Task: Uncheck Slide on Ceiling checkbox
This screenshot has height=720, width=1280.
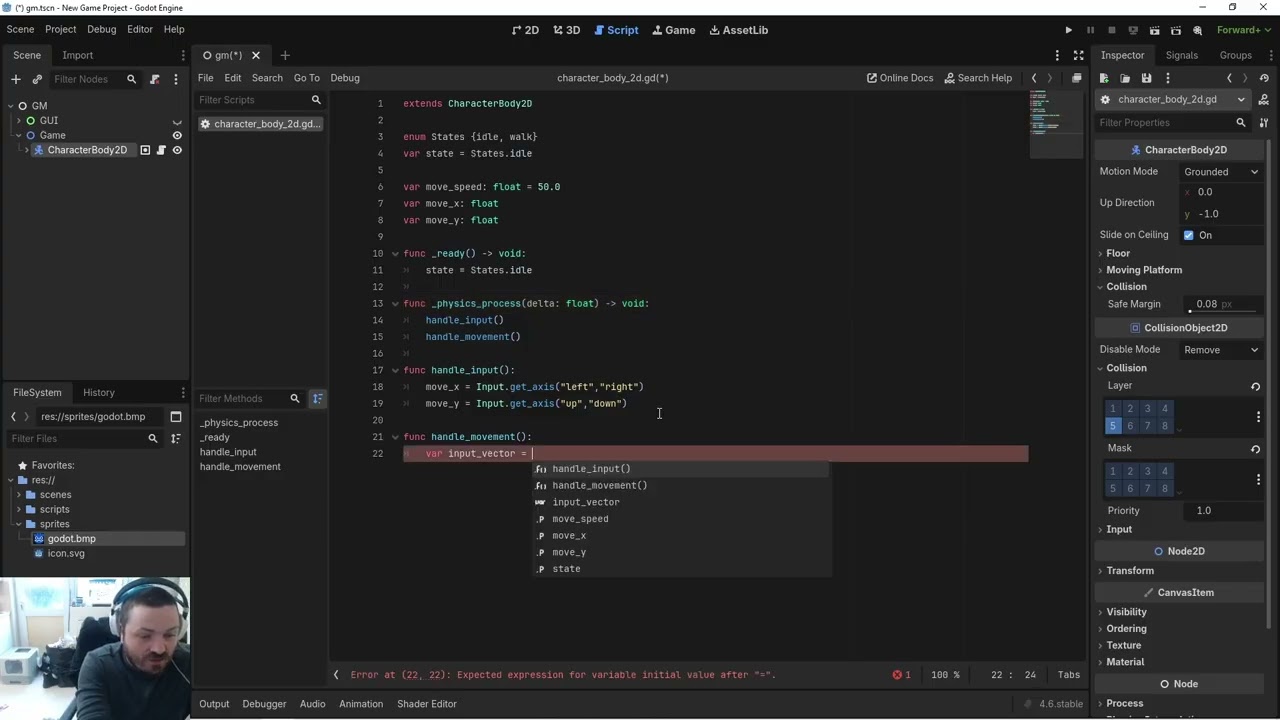Action: point(1189,236)
